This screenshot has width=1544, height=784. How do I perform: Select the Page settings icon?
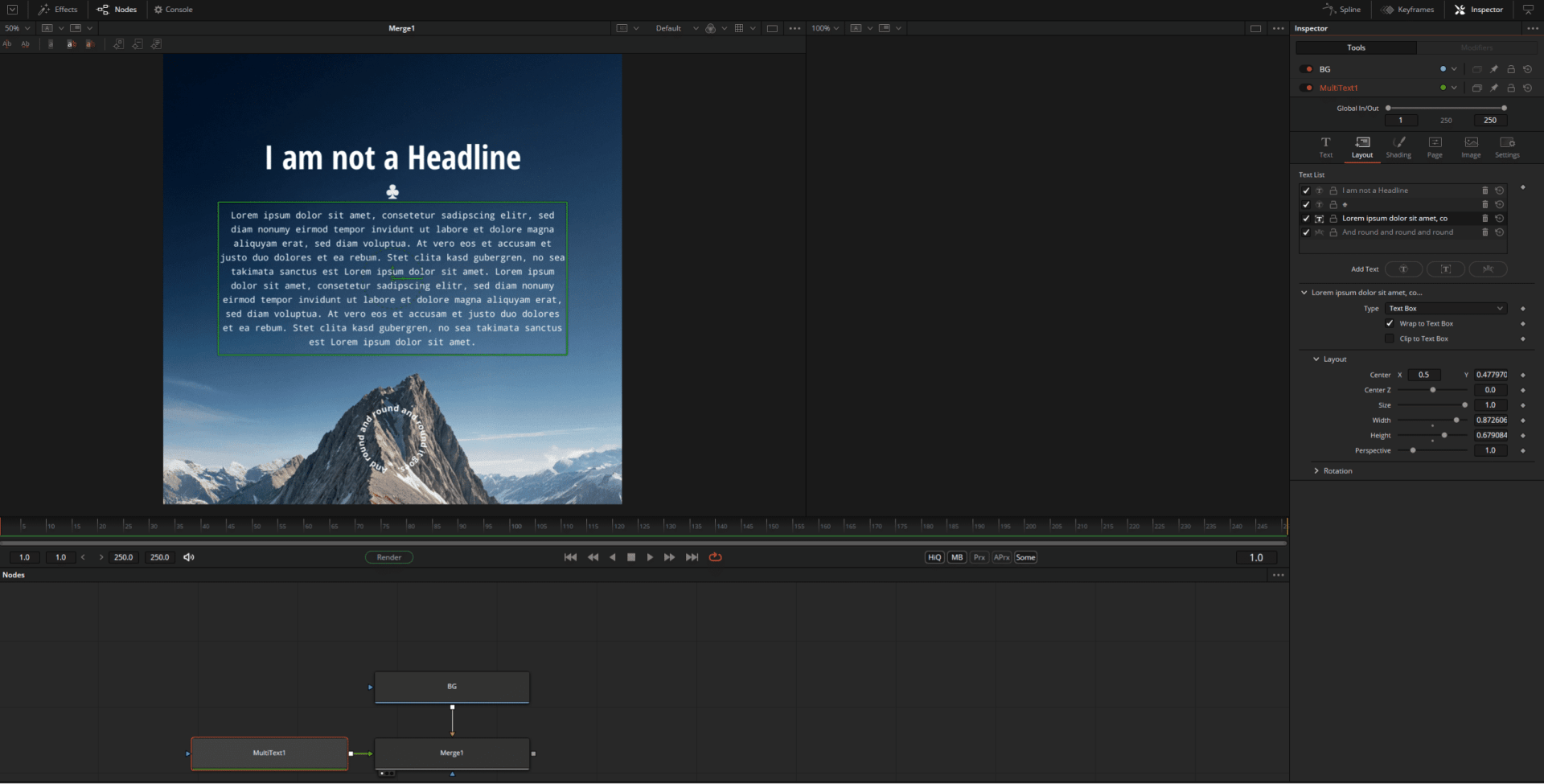pyautogui.click(x=1435, y=147)
